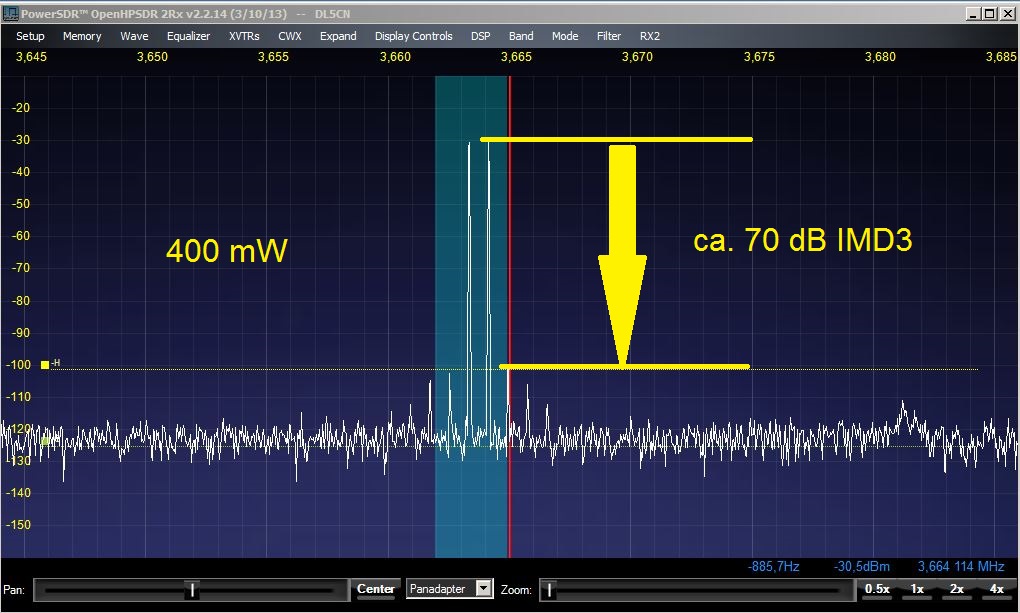Click the teal filter passband area
This screenshot has height=613, width=1020.
pos(471,316)
